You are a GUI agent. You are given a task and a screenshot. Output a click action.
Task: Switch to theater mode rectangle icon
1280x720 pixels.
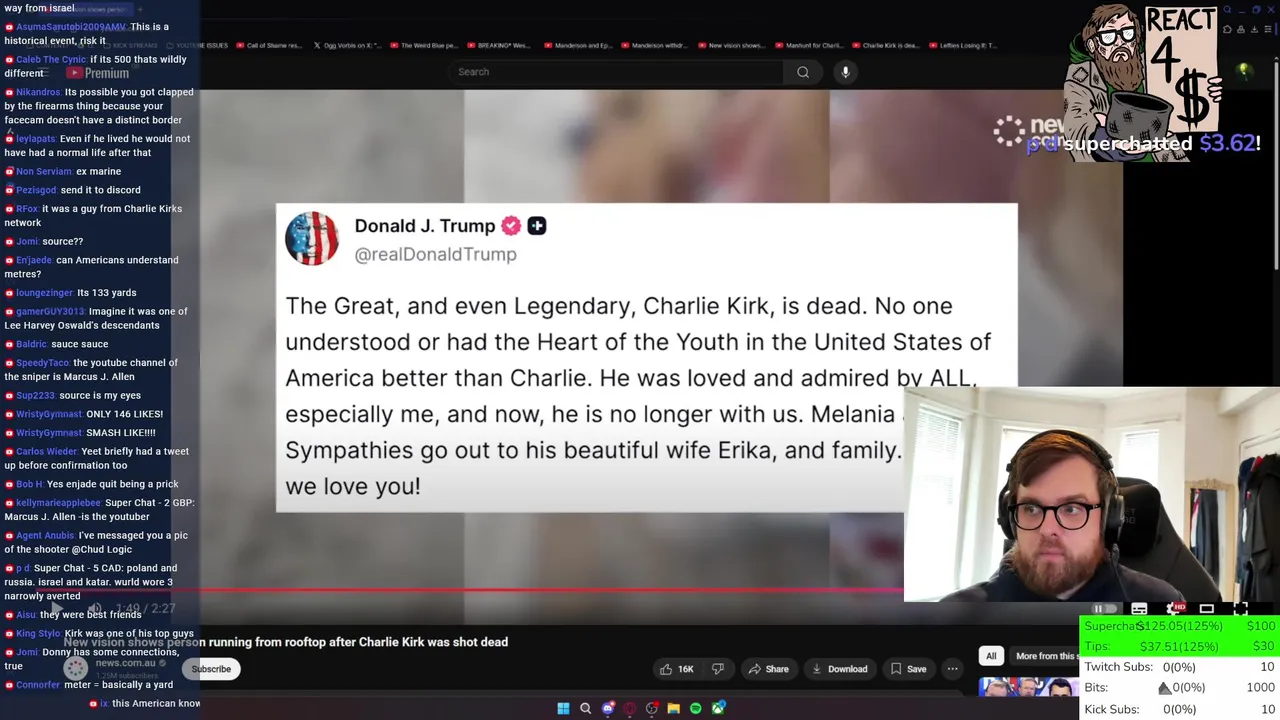(x=1207, y=608)
